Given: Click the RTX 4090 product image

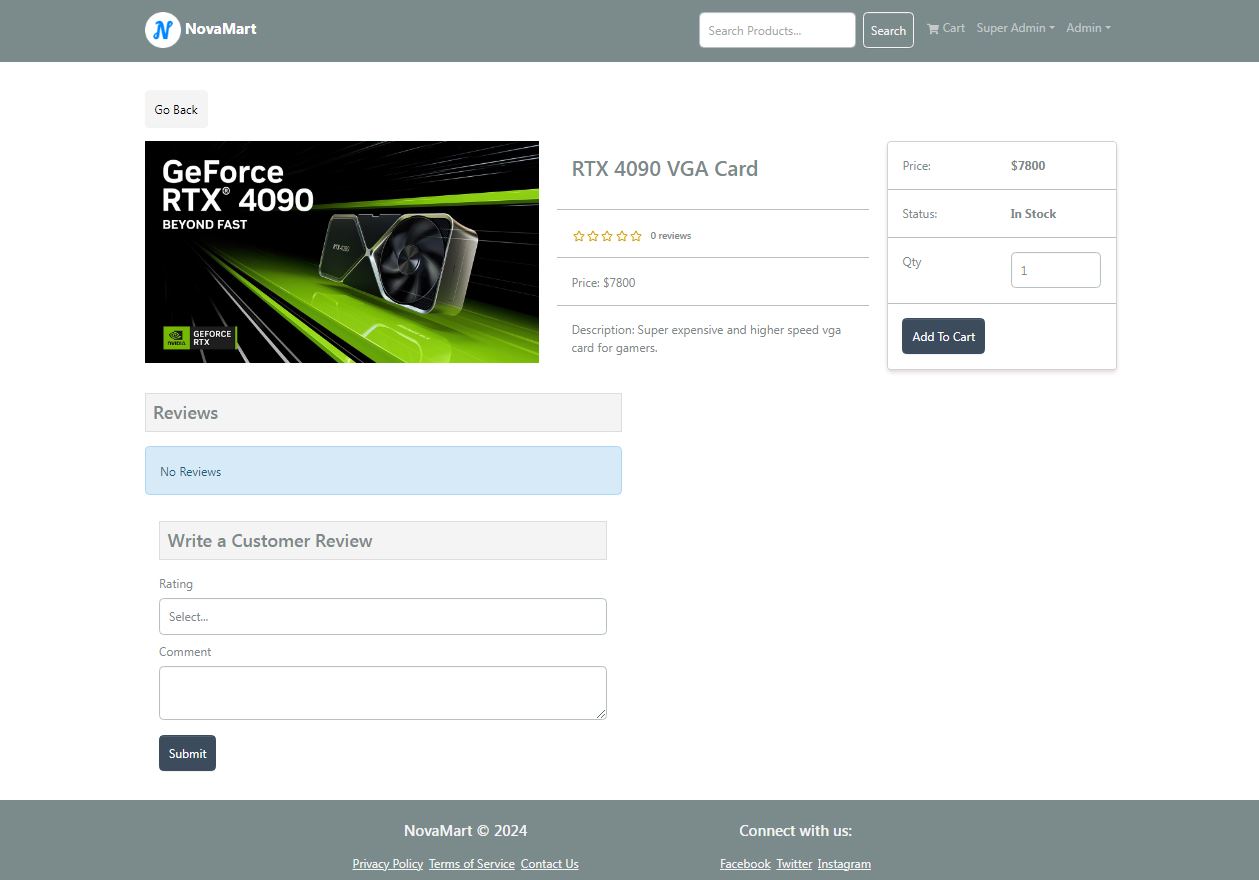Looking at the screenshot, I should [342, 252].
